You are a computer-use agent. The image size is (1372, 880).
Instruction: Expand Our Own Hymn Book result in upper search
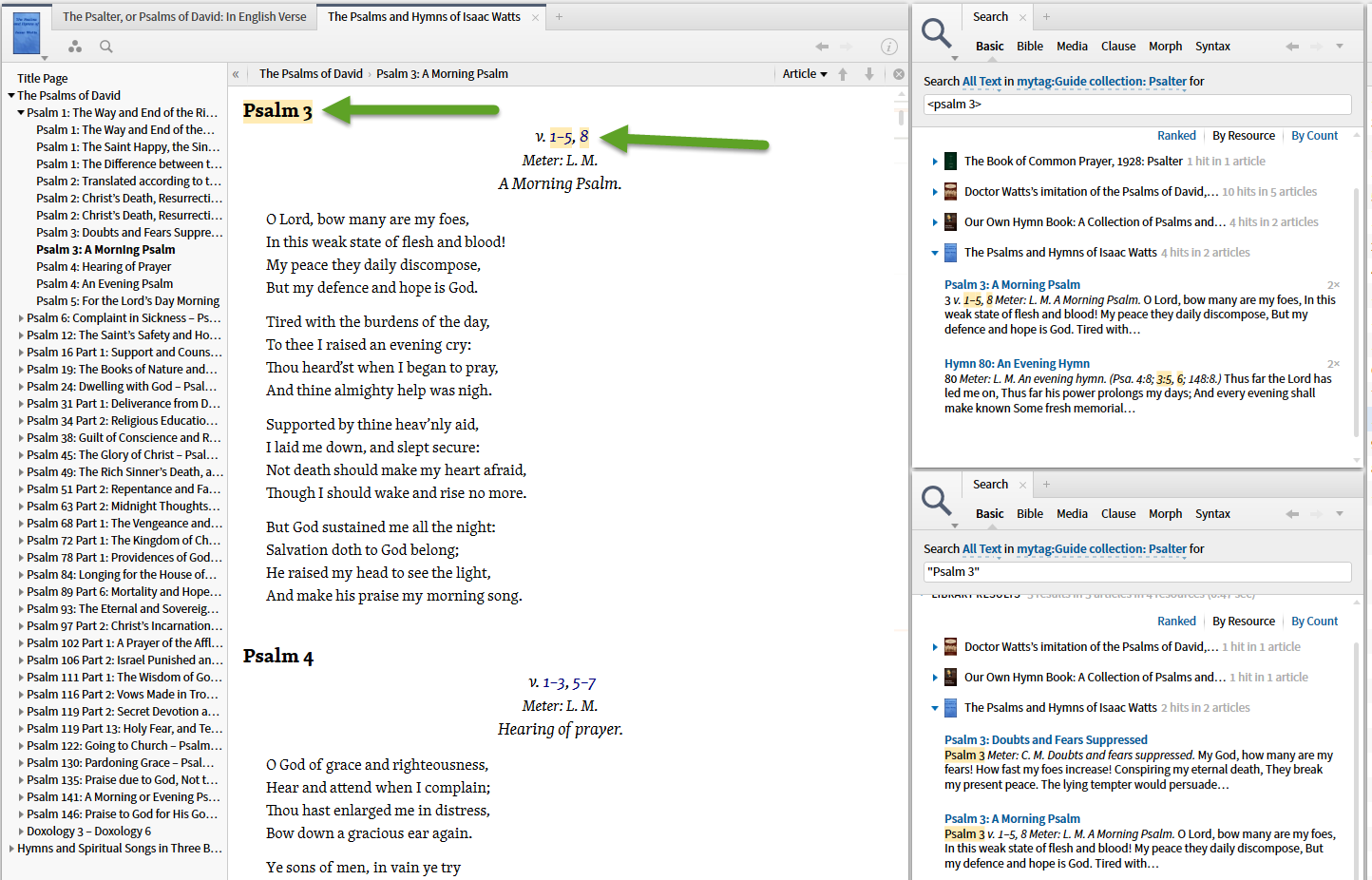(935, 222)
